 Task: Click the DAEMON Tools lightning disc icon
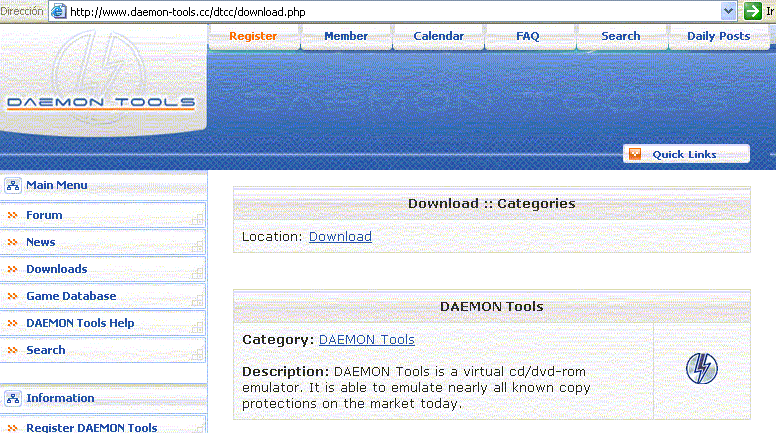pos(702,369)
